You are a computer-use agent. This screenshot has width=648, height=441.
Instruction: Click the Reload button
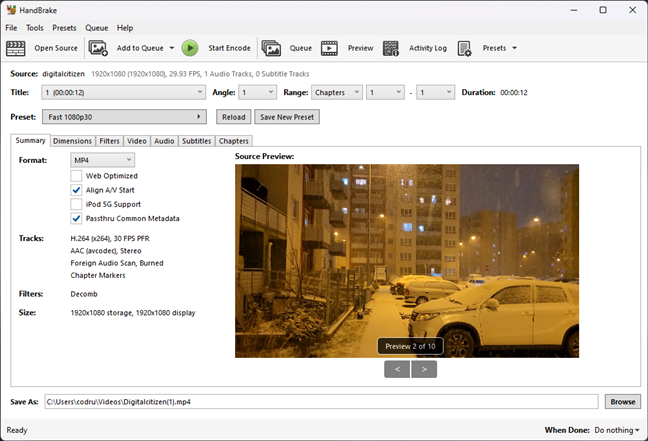pyautogui.click(x=234, y=117)
